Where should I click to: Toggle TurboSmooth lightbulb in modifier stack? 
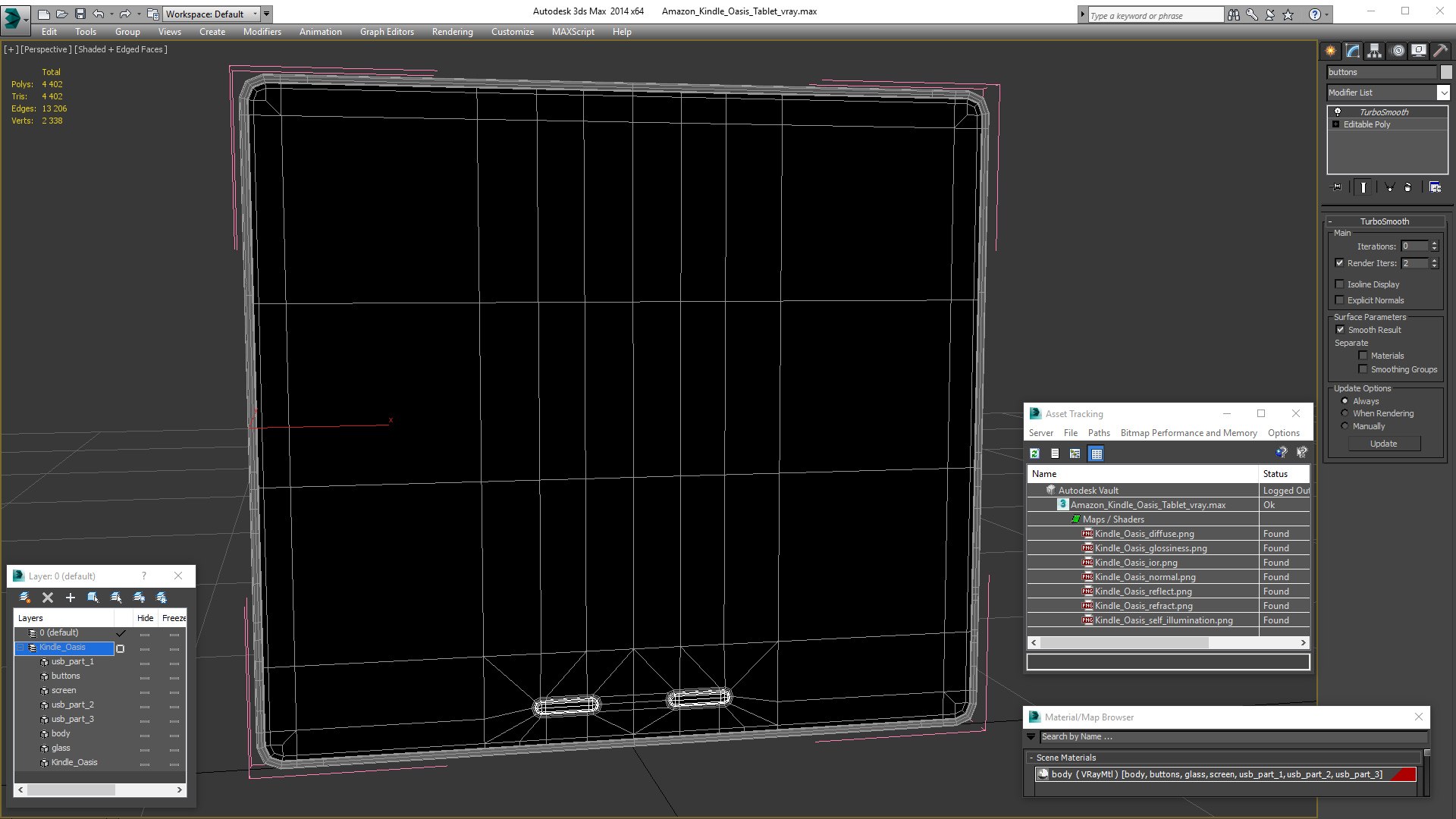(x=1338, y=111)
